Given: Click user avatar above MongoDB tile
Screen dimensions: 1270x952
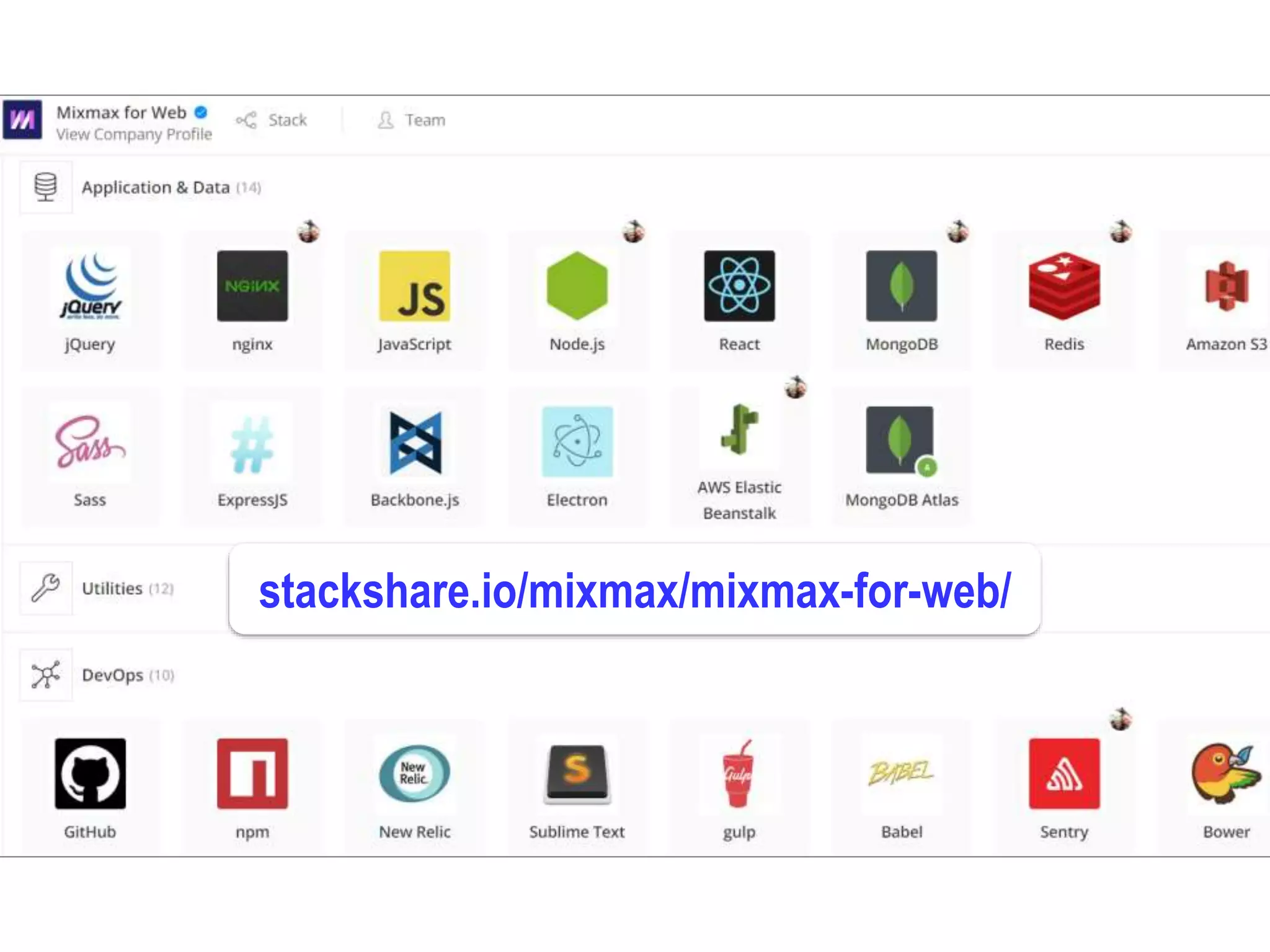Looking at the screenshot, I should click(957, 232).
